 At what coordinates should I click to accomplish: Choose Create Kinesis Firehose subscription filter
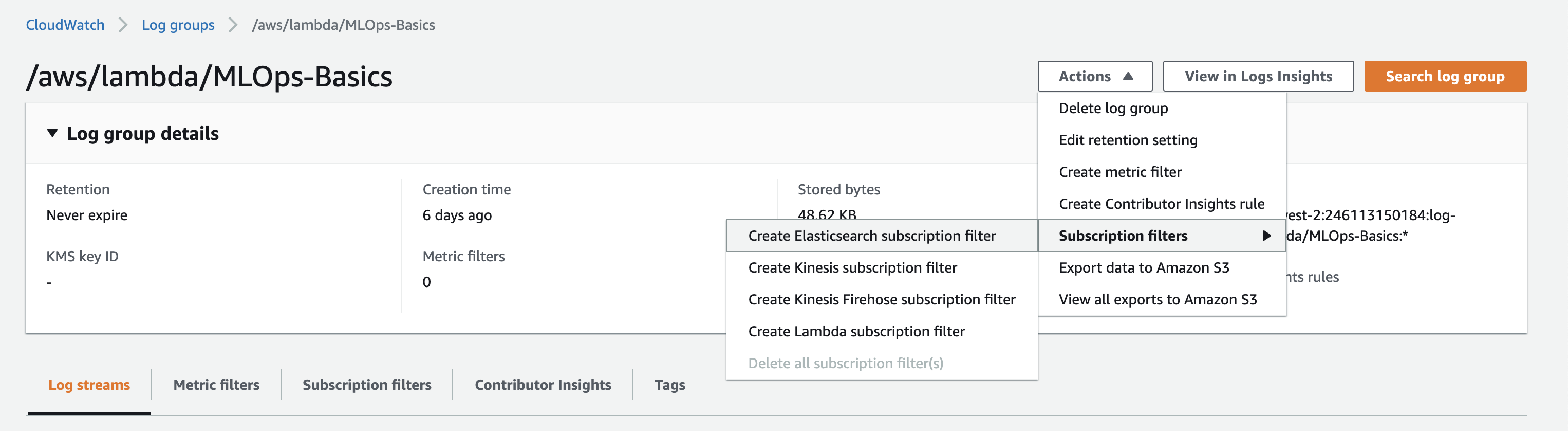[x=882, y=299]
